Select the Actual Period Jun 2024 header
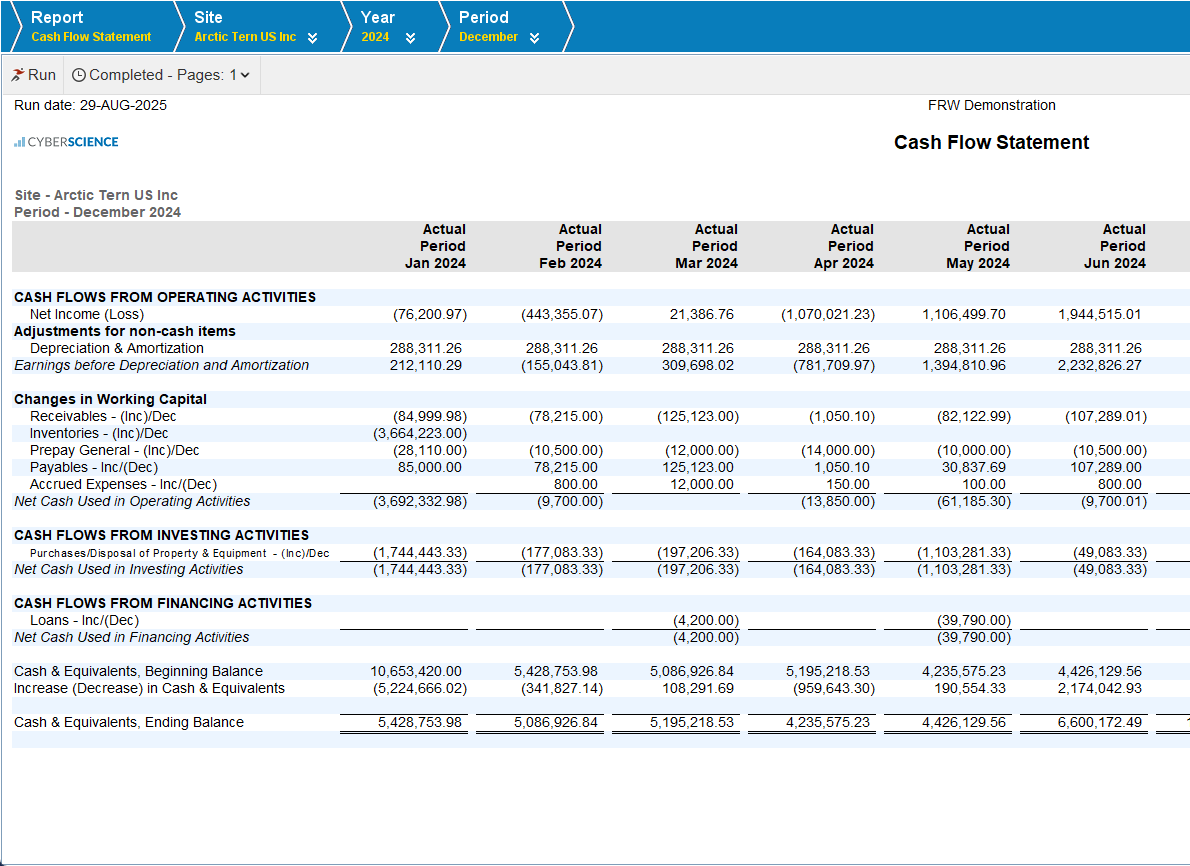The width and height of the screenshot is (1190, 866). (x=1114, y=246)
